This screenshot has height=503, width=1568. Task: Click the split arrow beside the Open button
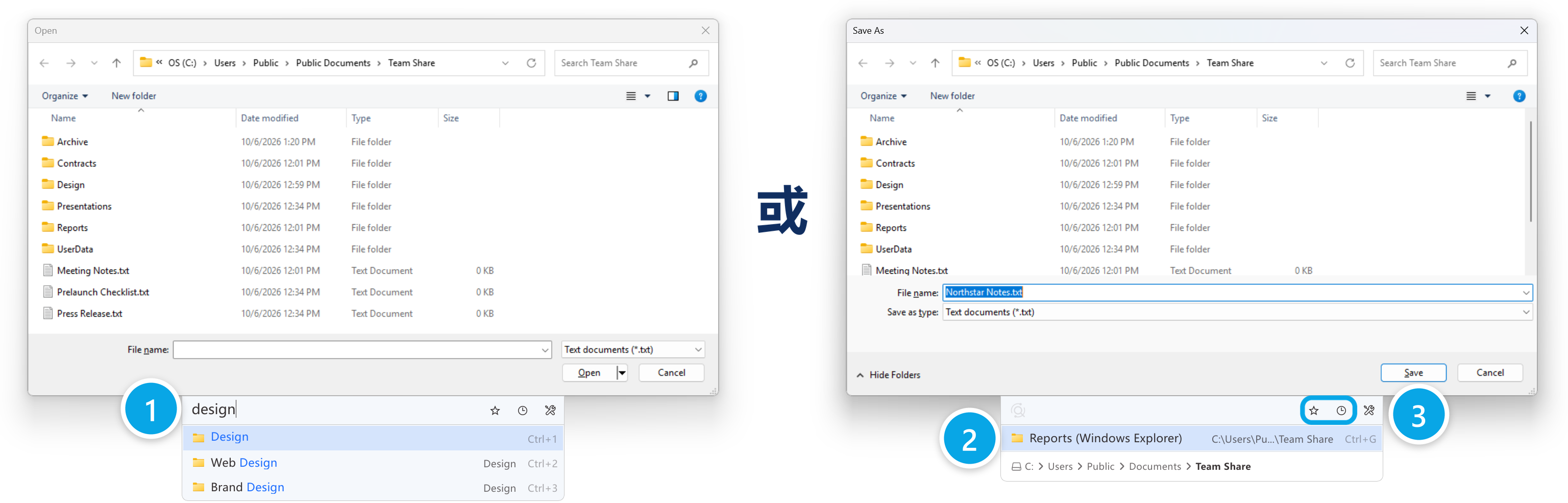click(622, 373)
